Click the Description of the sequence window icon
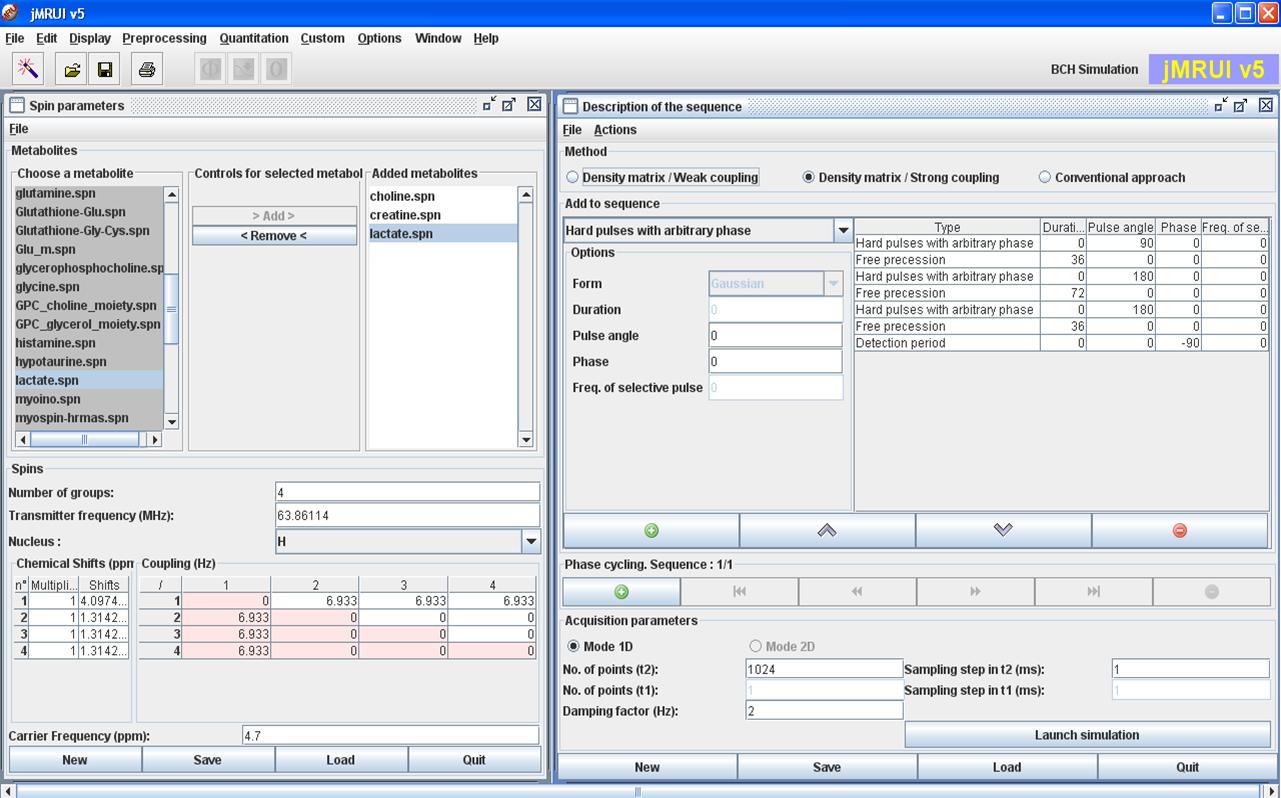 (x=570, y=106)
